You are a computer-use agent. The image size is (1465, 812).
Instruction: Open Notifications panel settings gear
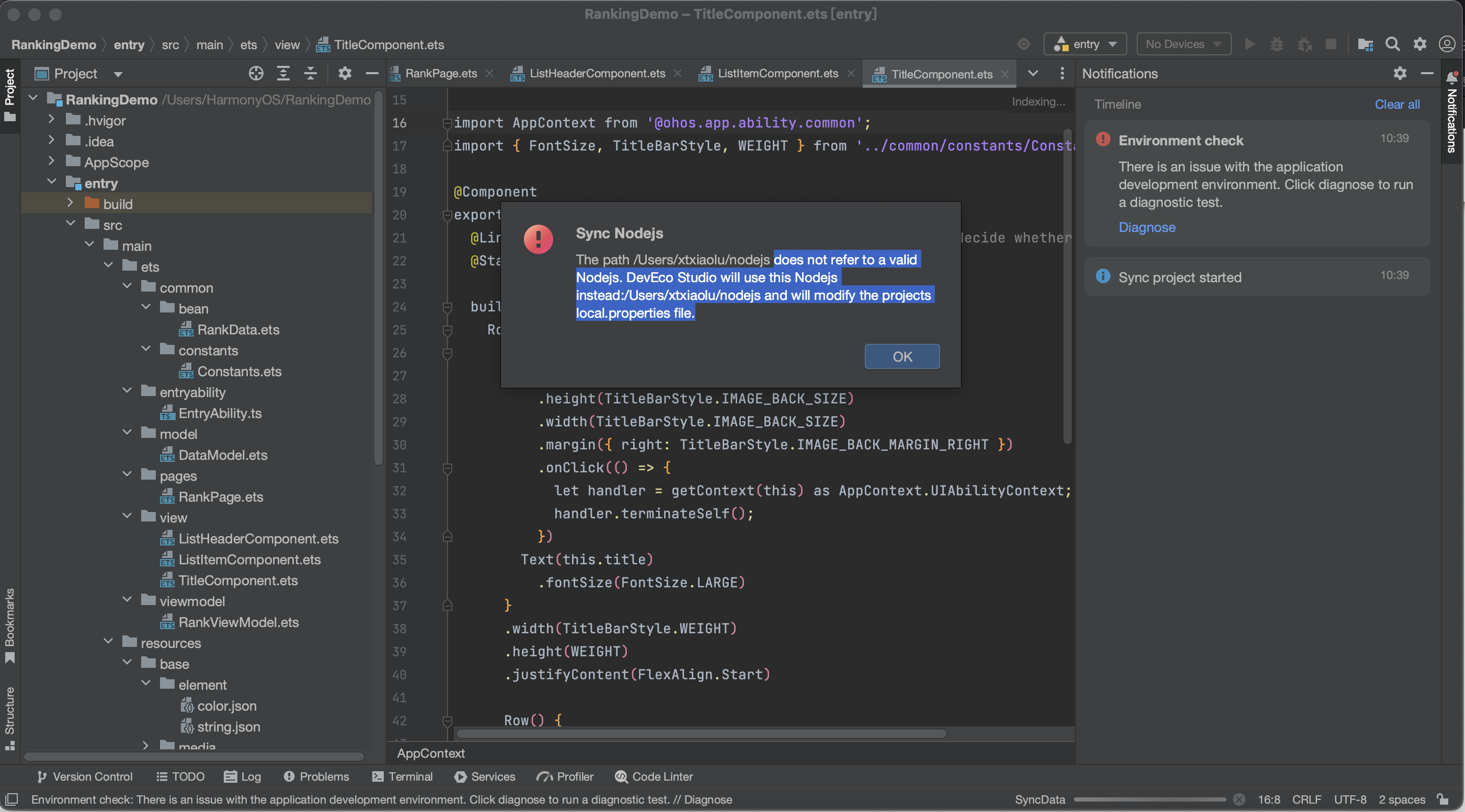pyautogui.click(x=1400, y=73)
